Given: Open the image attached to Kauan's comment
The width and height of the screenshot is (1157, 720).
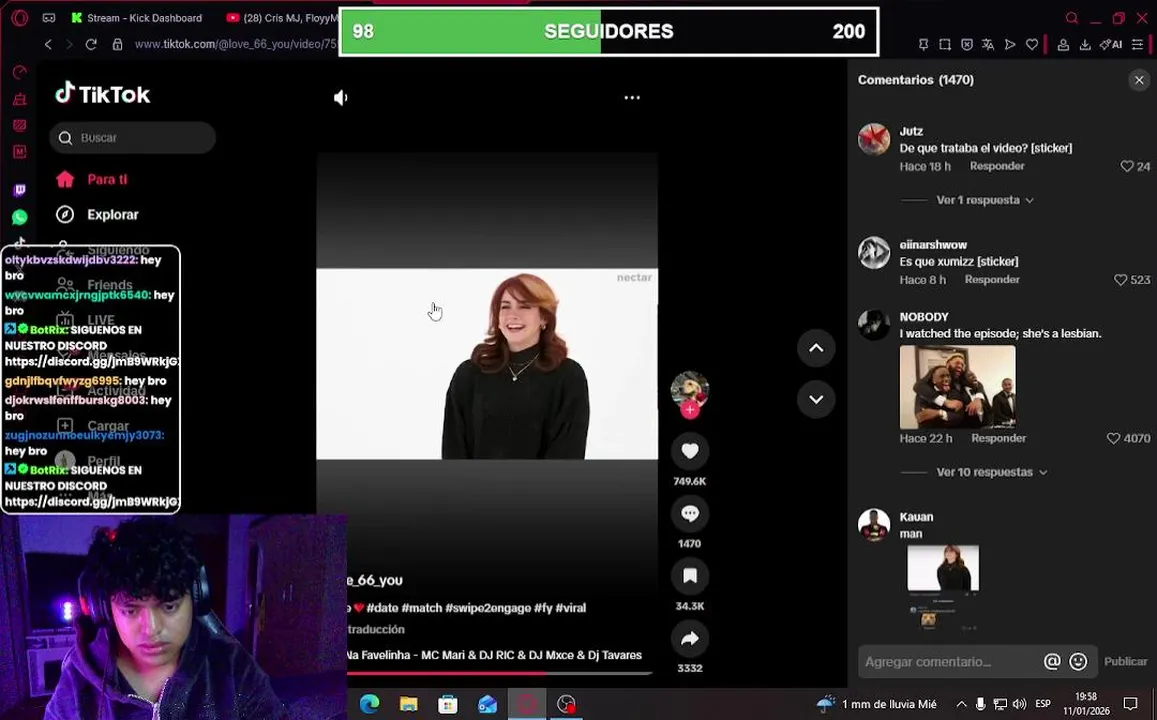Looking at the screenshot, I should coord(943,587).
